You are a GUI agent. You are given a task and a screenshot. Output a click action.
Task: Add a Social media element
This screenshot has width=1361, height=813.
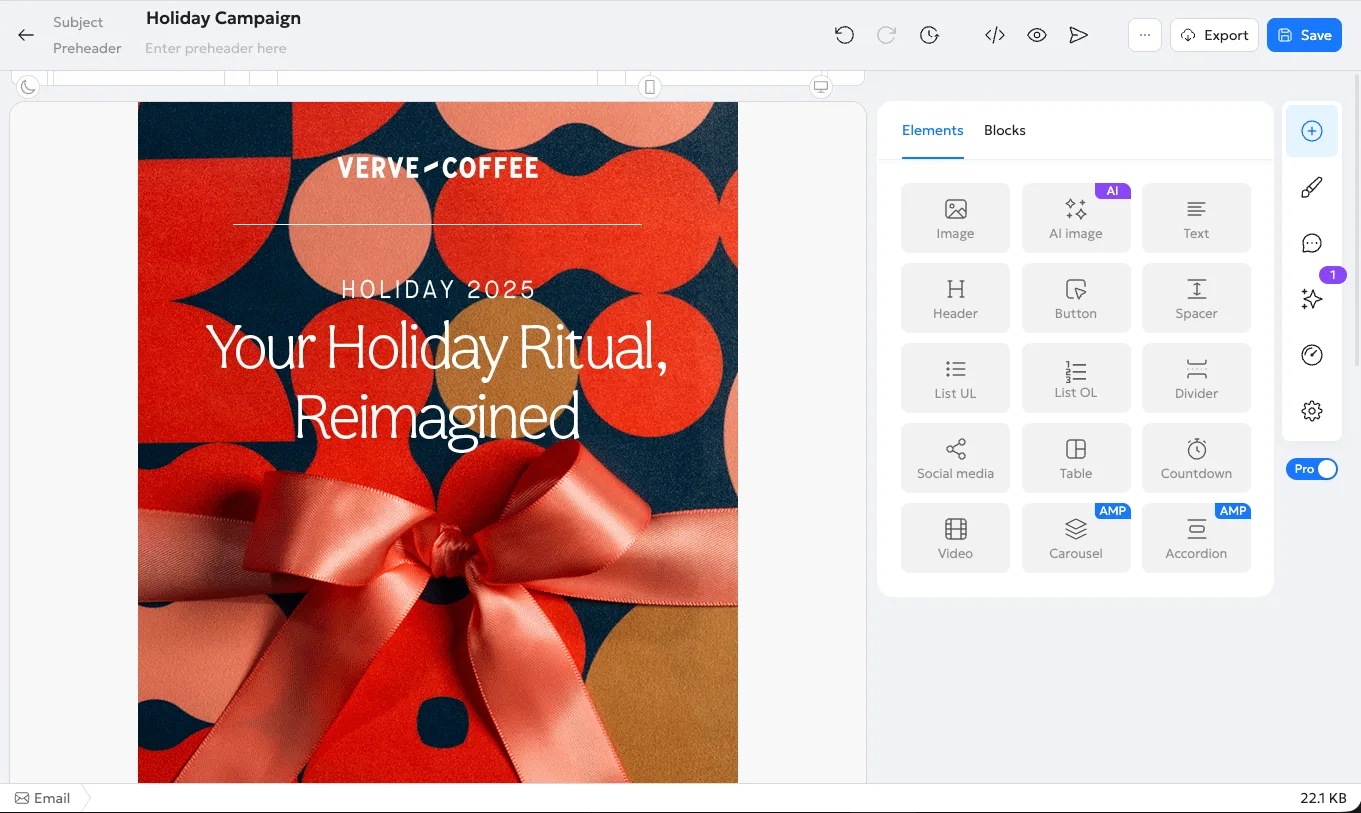click(x=955, y=458)
